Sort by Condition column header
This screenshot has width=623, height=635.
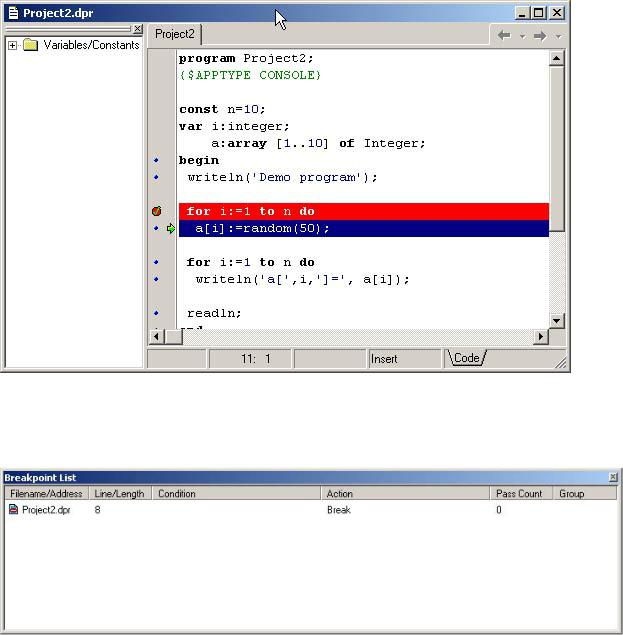click(236, 494)
